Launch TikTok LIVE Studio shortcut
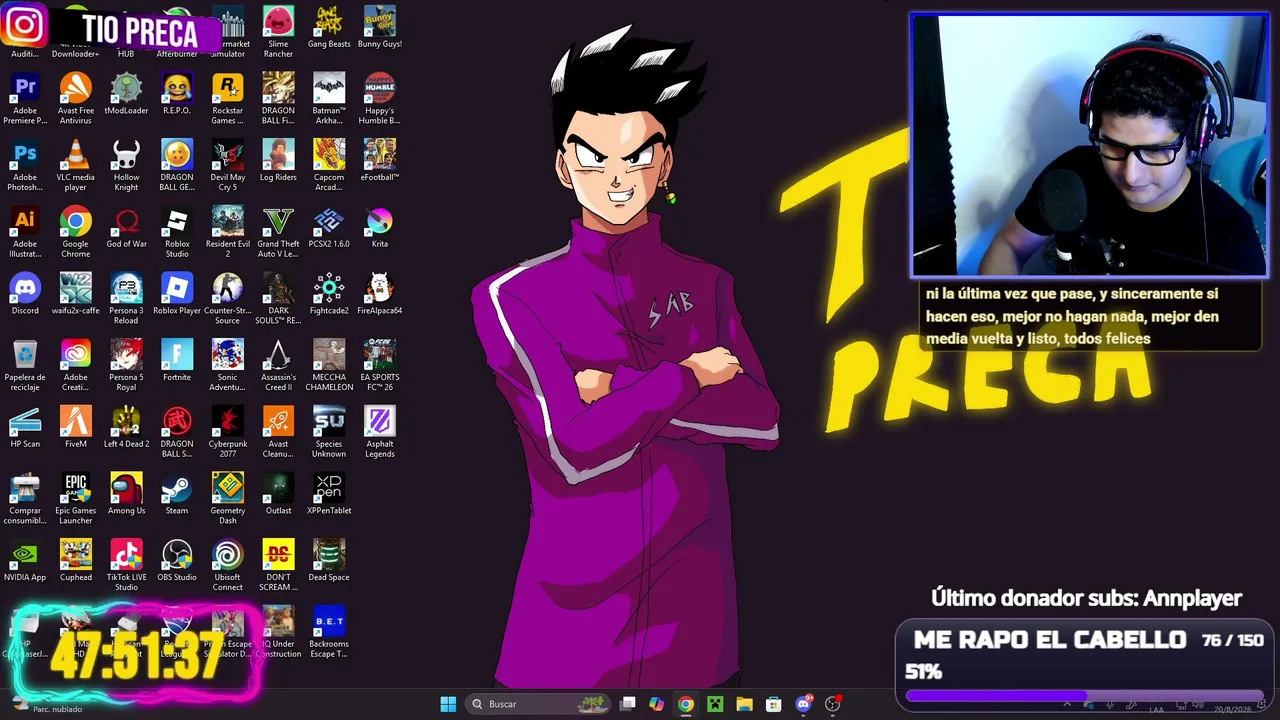The image size is (1280, 720). click(126, 567)
